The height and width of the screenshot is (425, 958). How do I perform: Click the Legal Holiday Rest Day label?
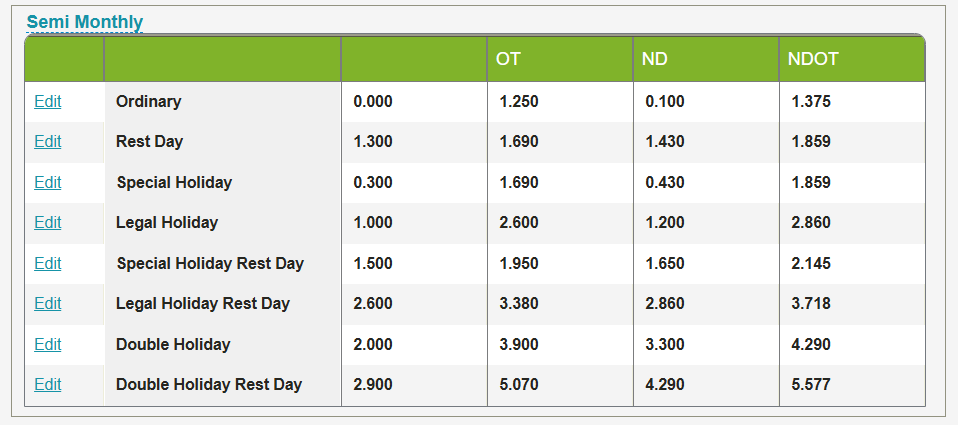coord(203,303)
